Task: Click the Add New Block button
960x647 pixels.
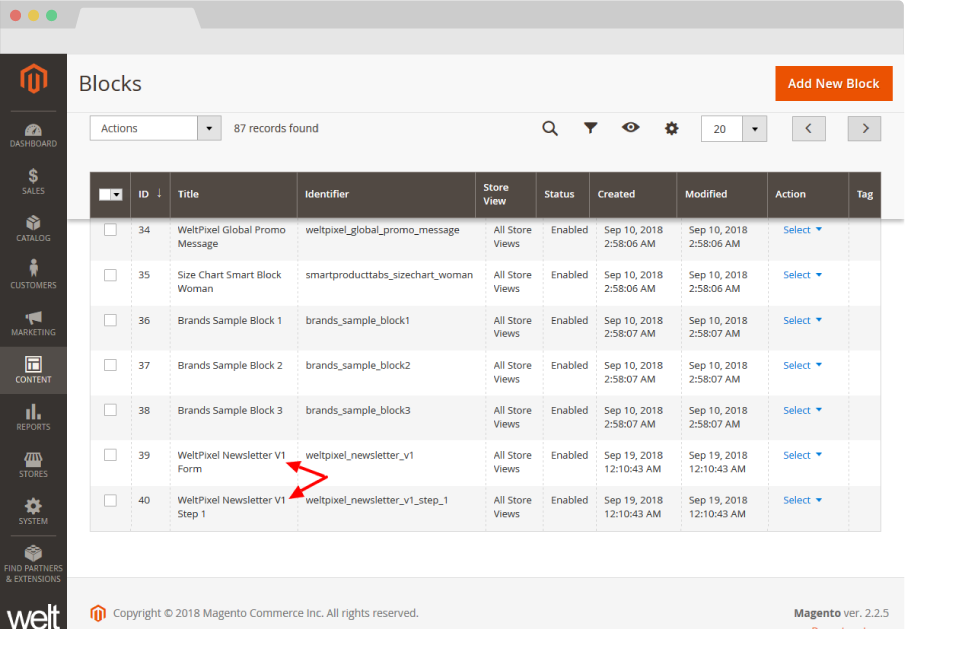Action: 833,84
